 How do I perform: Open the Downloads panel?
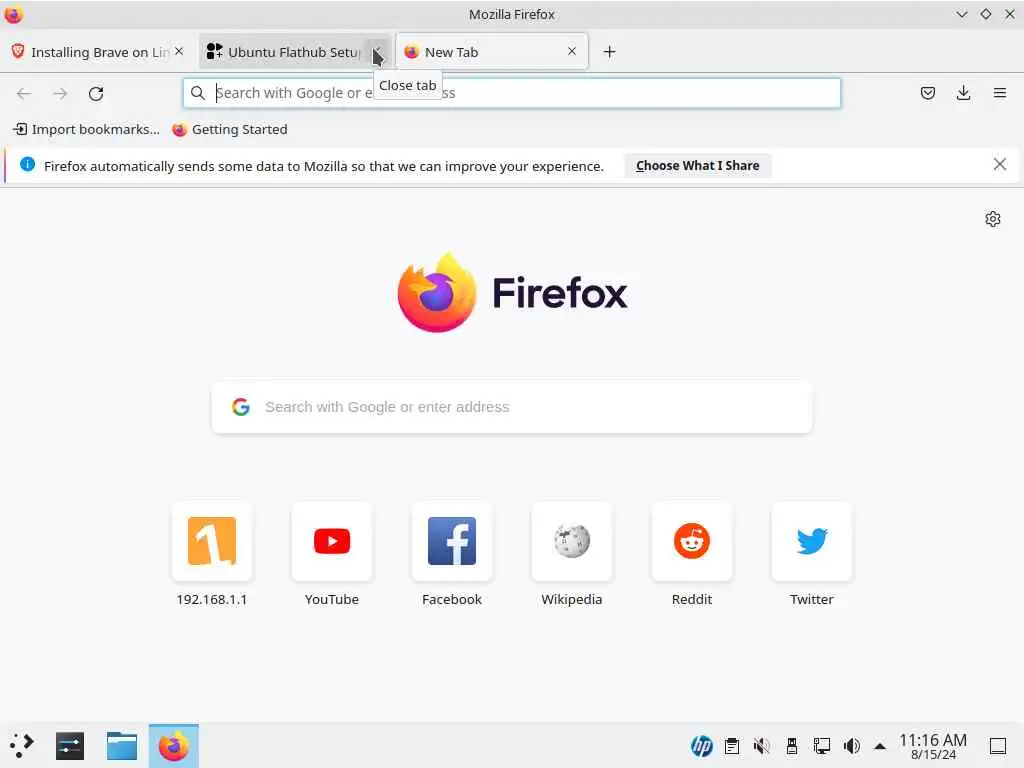point(963,93)
